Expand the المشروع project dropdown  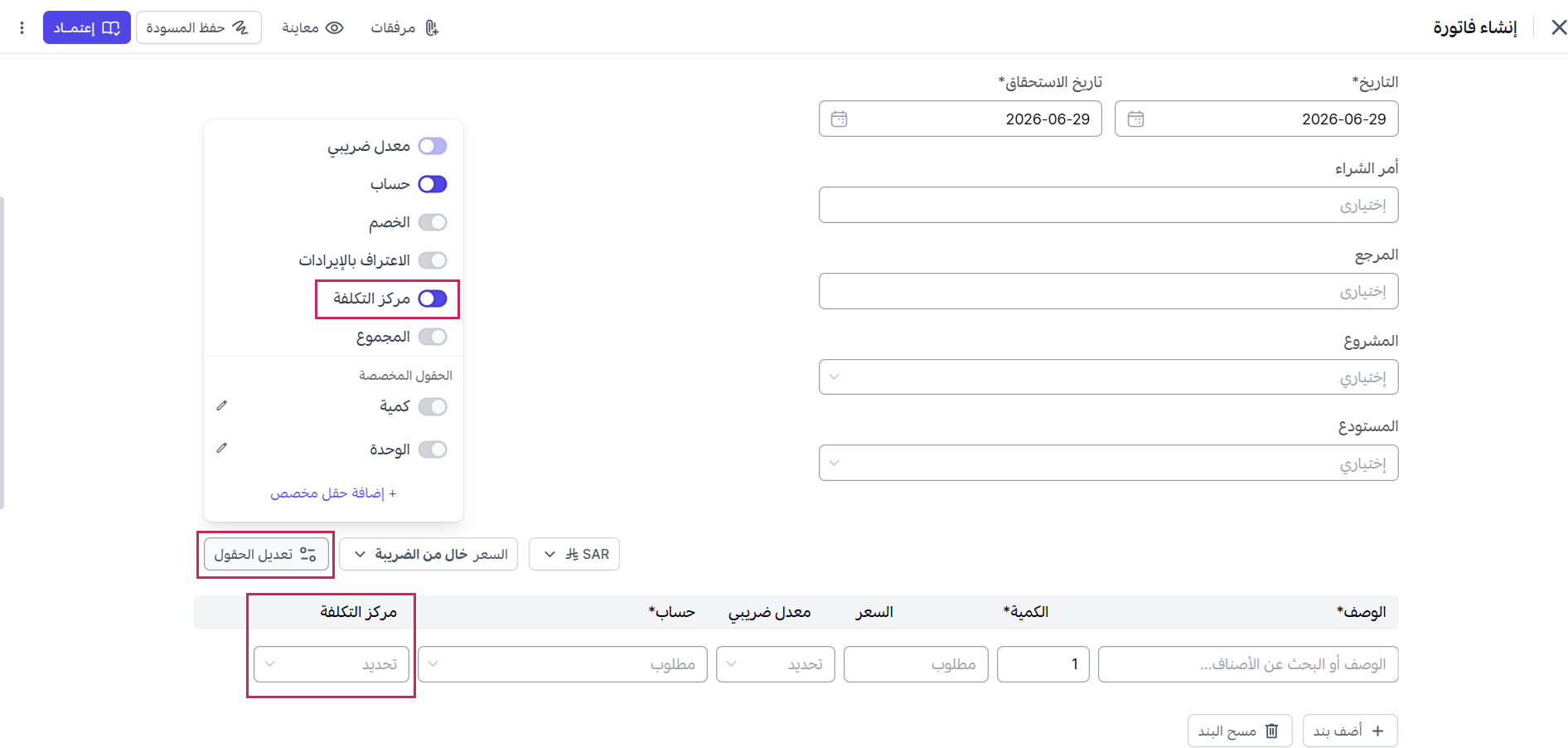pyautogui.click(x=1108, y=377)
